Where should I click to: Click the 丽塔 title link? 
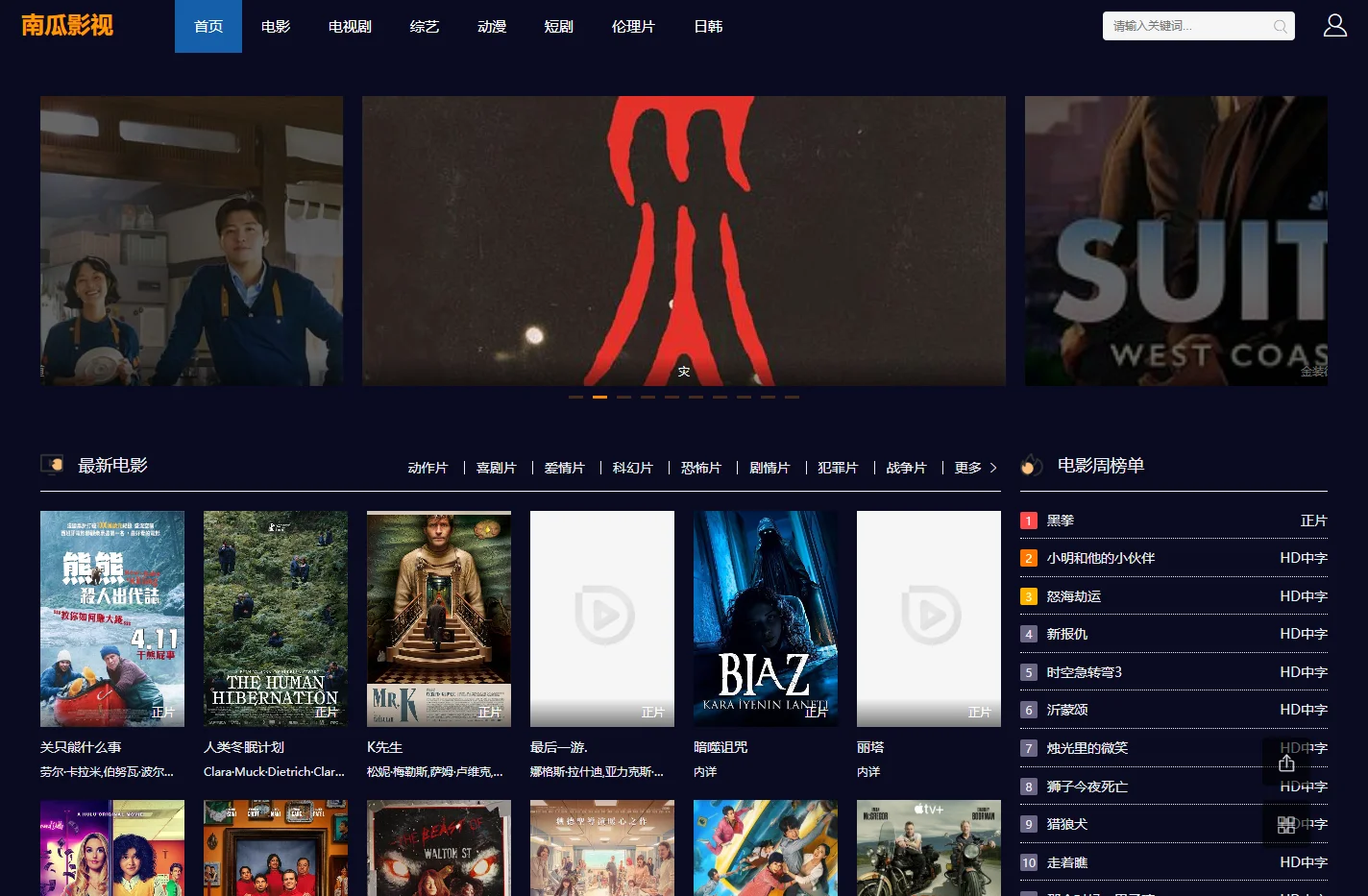click(x=870, y=747)
